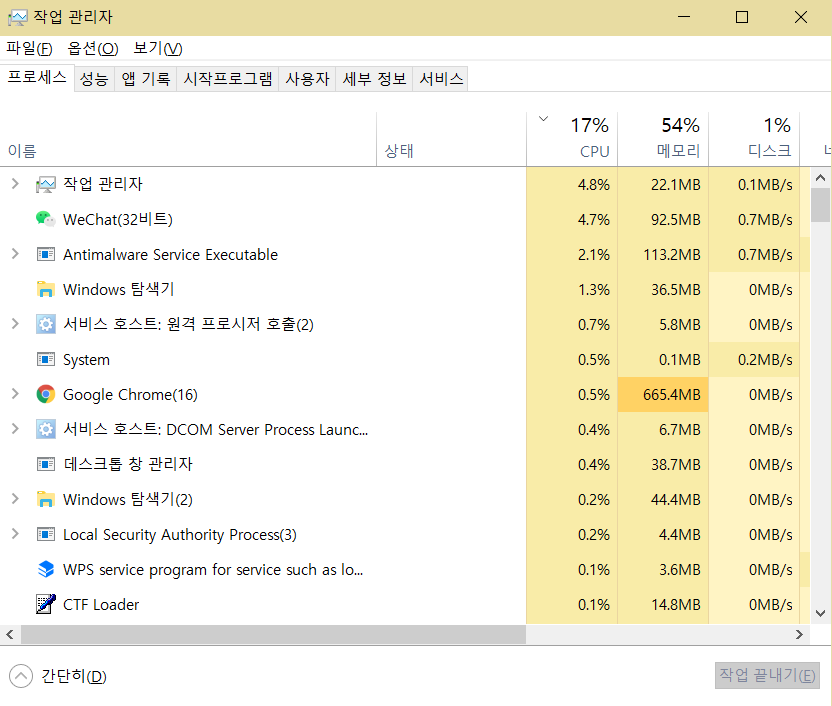The height and width of the screenshot is (706, 832).
Task: Click the 92.5MB memory value
Action: coord(675,220)
